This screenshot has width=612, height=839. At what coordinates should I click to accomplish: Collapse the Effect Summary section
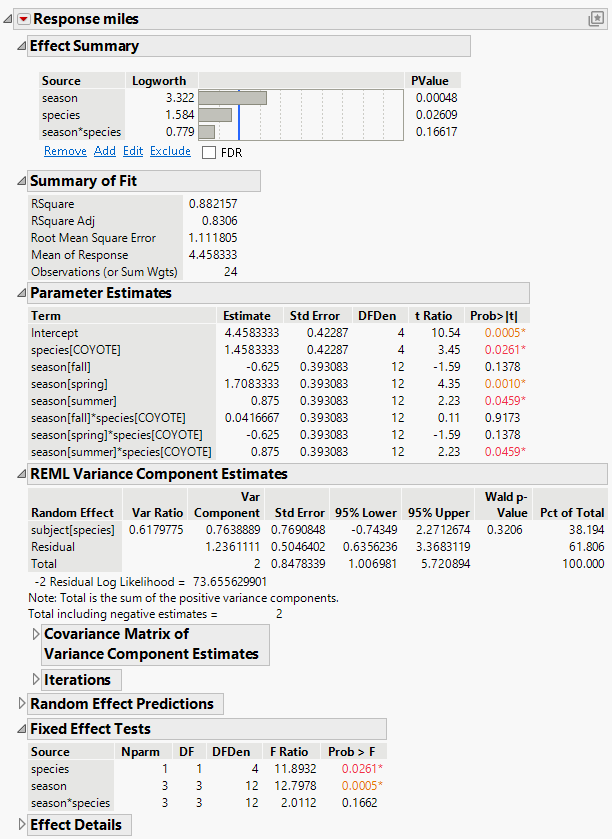coord(23,46)
